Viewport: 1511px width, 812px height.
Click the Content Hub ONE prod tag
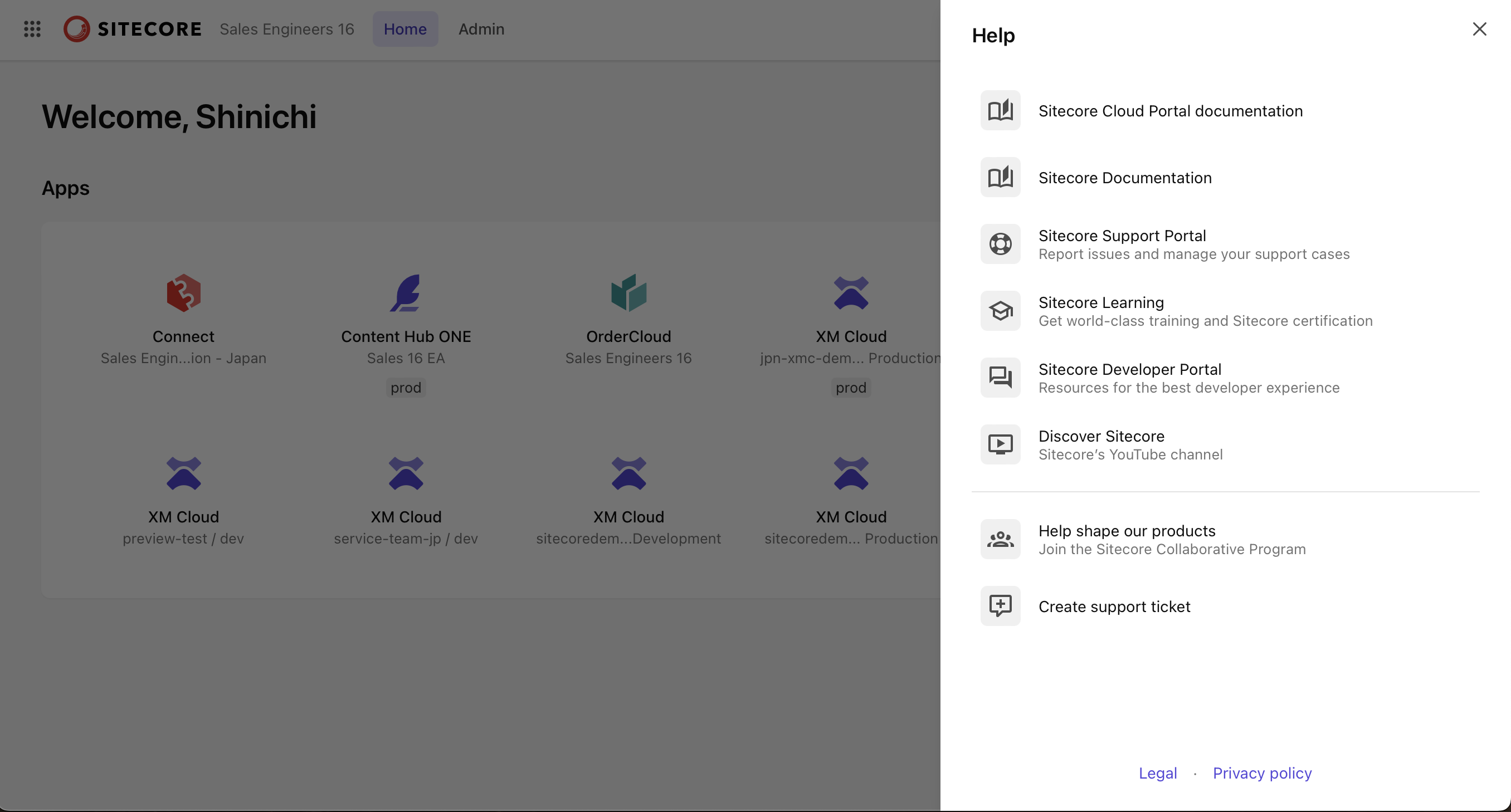(406, 388)
